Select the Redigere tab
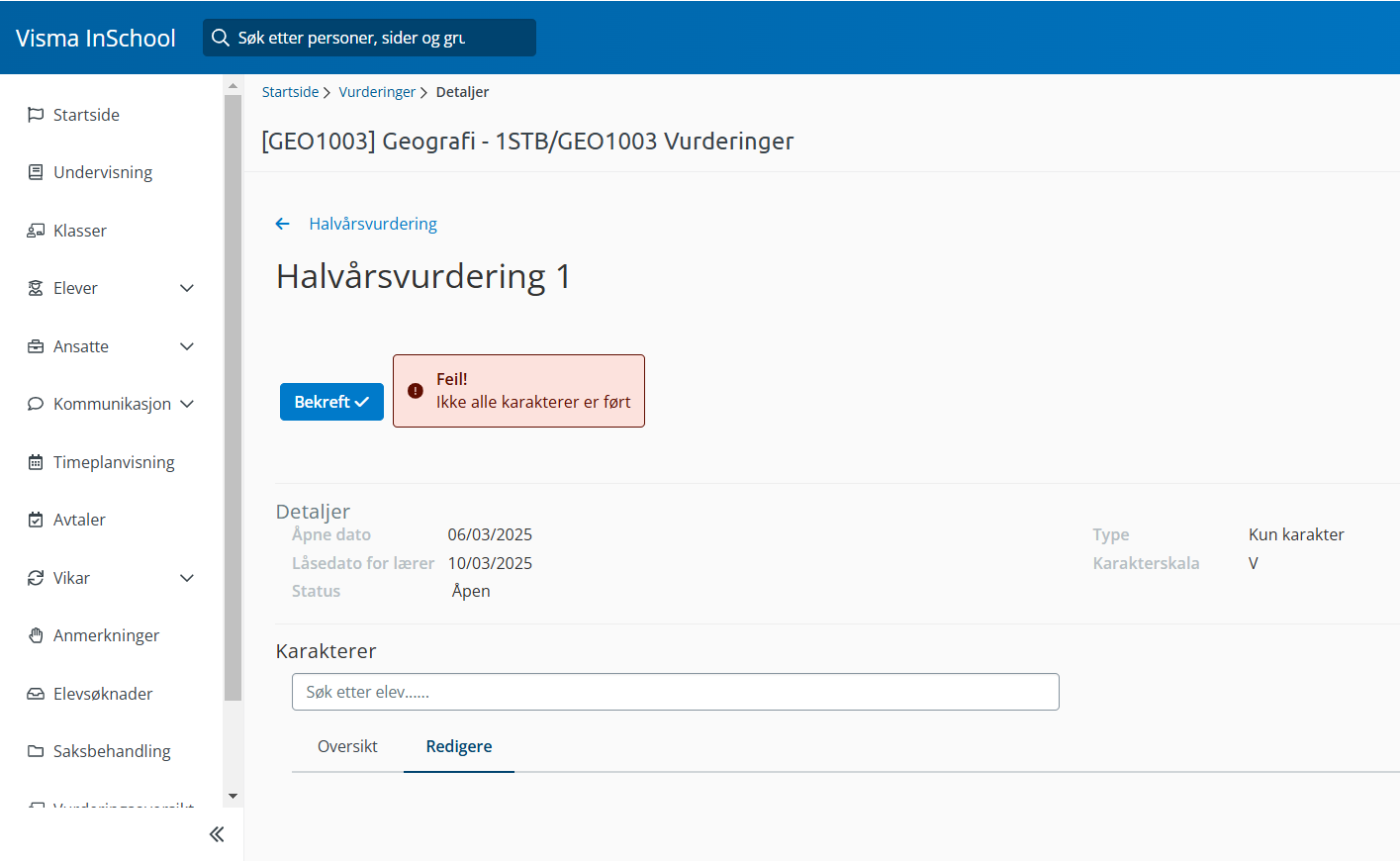1400x861 pixels. click(459, 746)
